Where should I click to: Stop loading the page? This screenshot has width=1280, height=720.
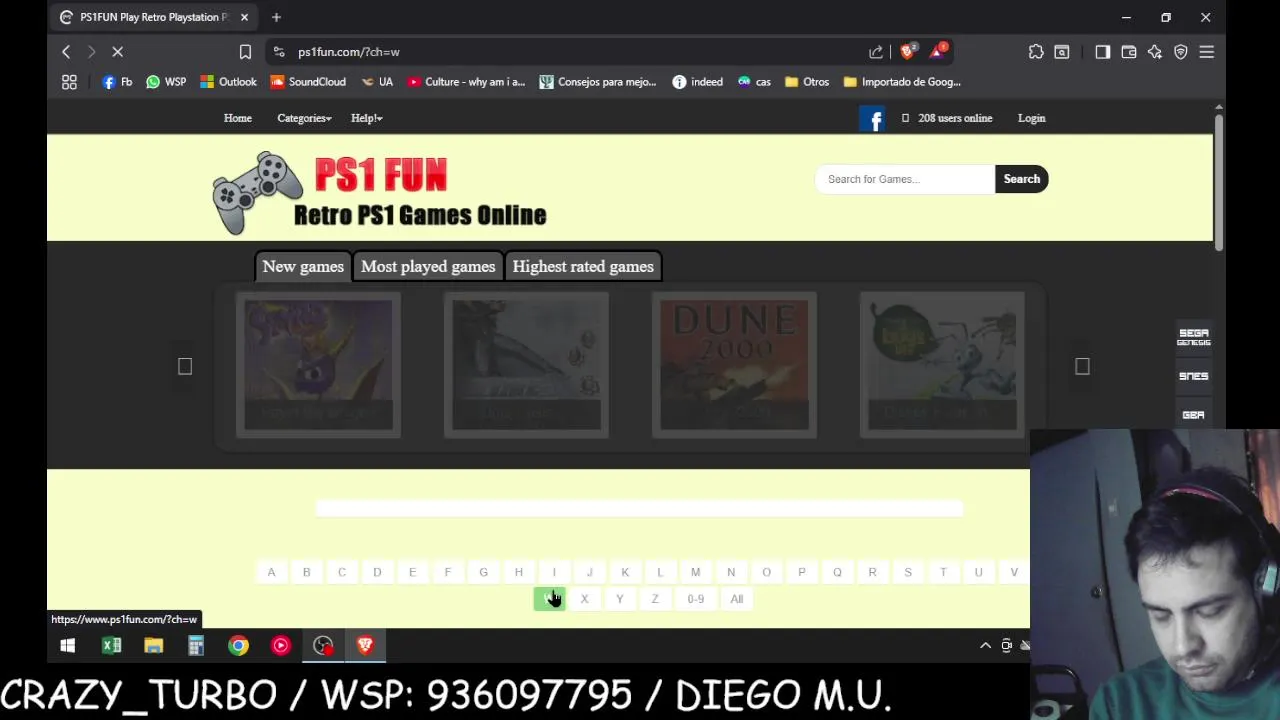point(117,52)
